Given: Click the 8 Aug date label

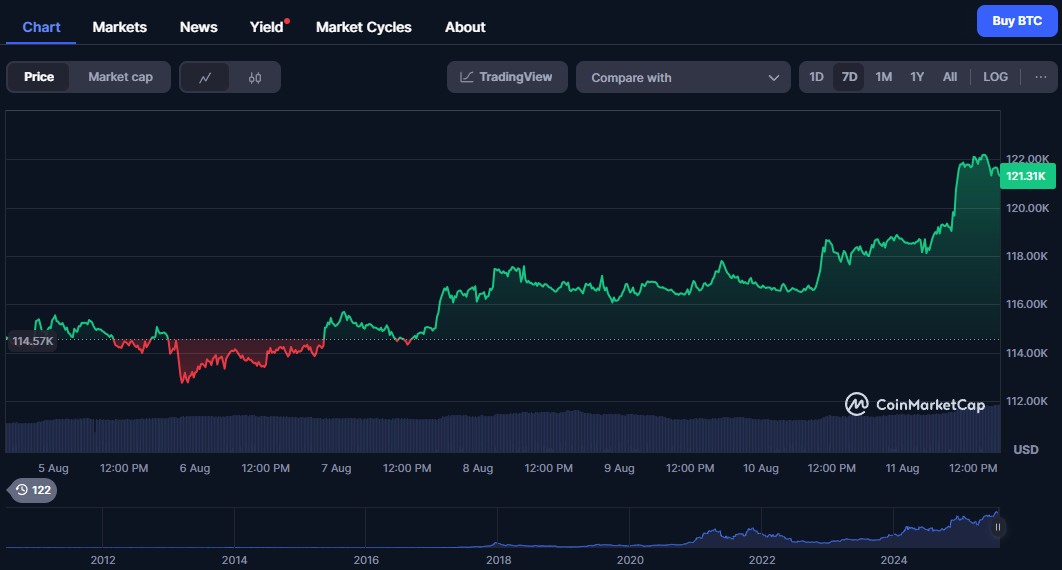Looking at the screenshot, I should point(477,468).
